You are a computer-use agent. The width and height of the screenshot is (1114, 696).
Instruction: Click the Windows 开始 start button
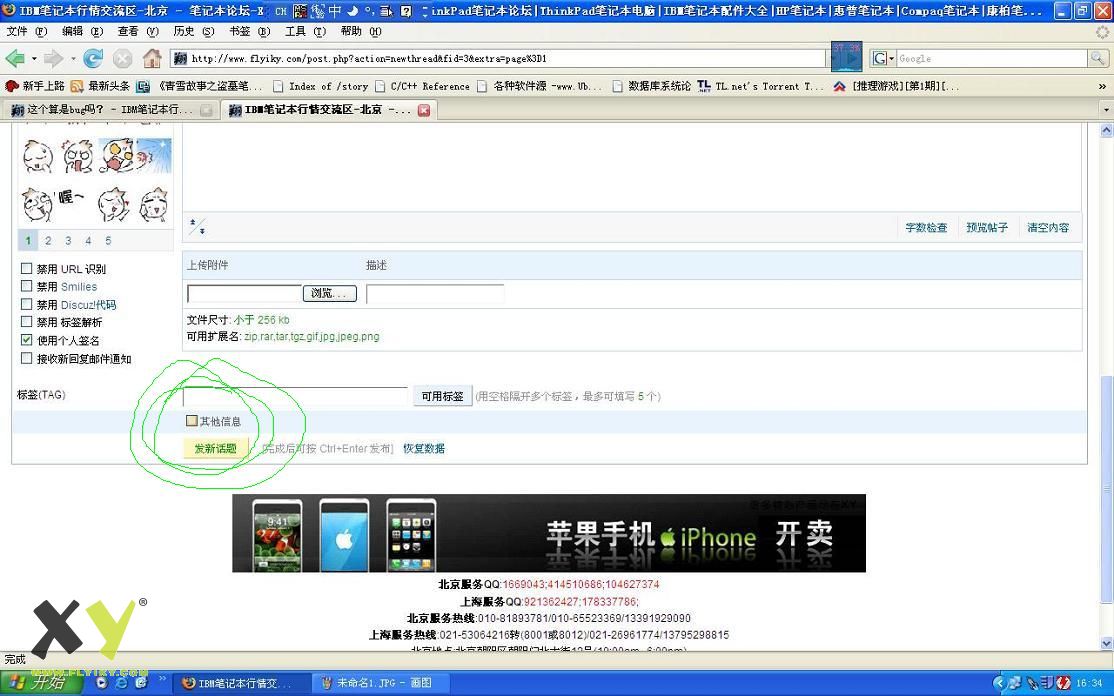click(x=42, y=683)
